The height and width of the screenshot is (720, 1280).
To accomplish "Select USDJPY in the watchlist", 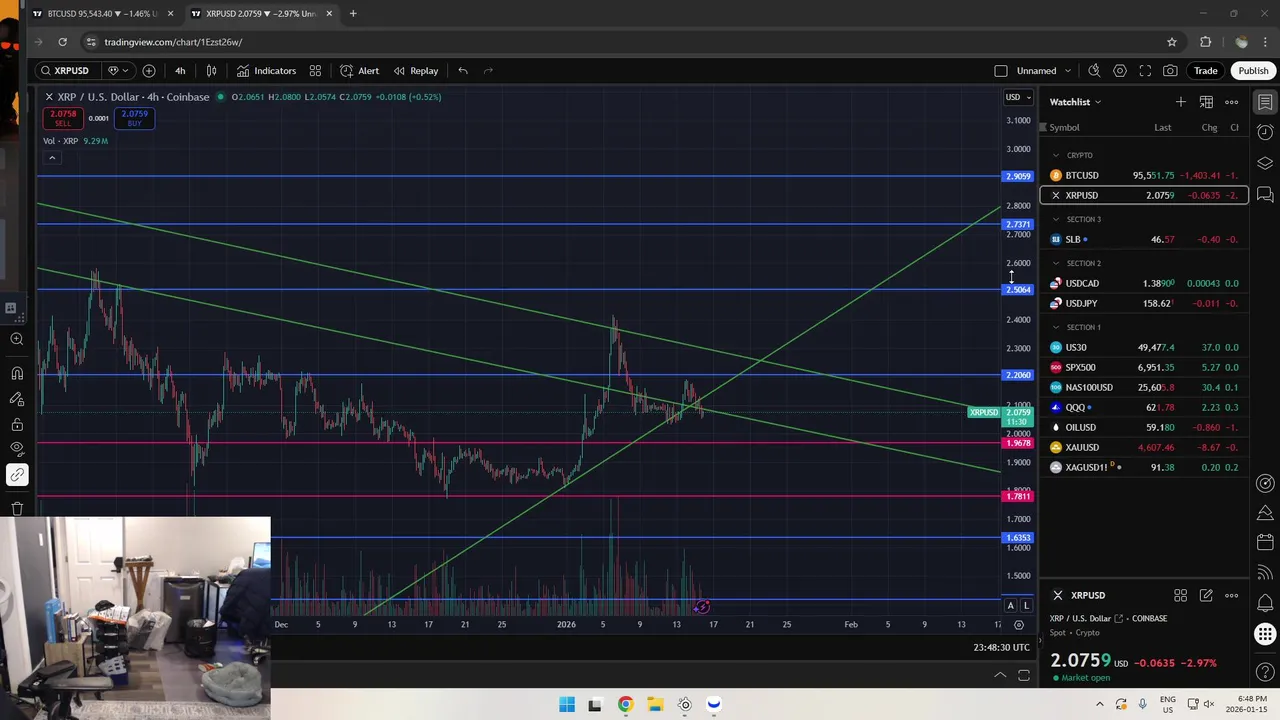I will point(1144,303).
